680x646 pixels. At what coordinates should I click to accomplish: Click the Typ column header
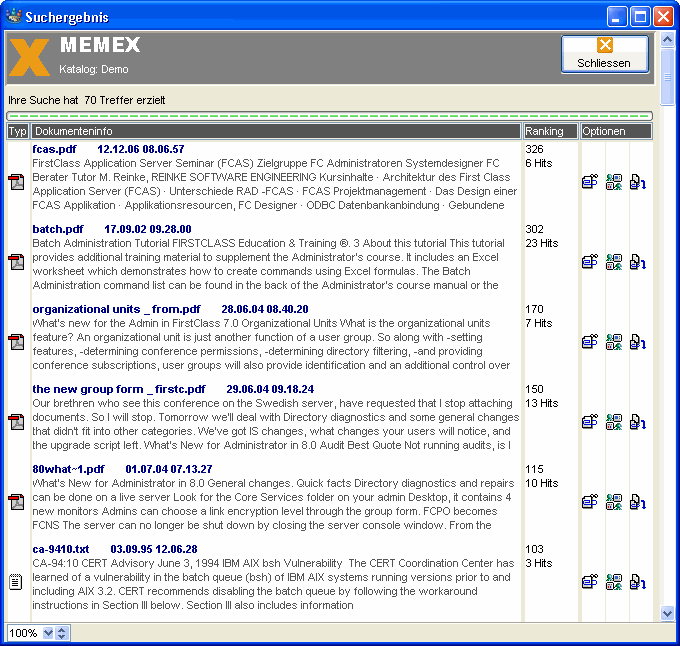tap(18, 131)
